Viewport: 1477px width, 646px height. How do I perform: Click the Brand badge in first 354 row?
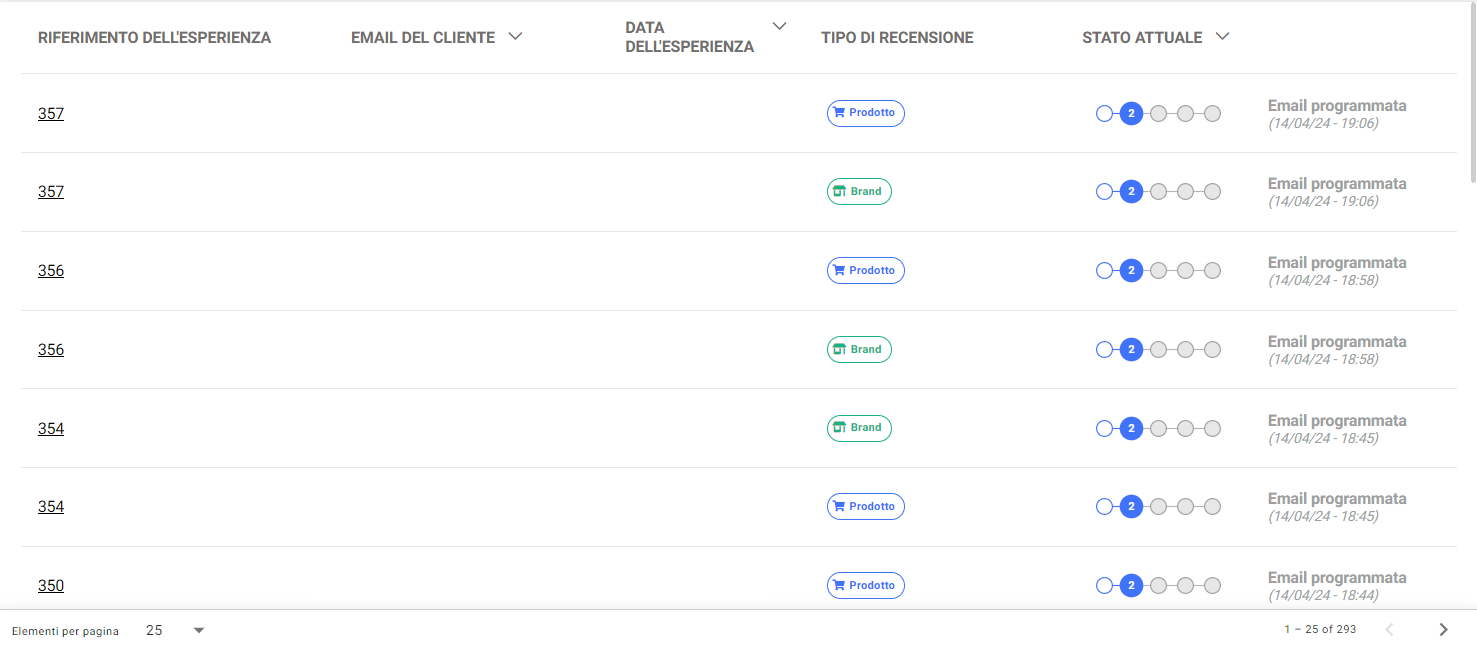[x=859, y=428]
